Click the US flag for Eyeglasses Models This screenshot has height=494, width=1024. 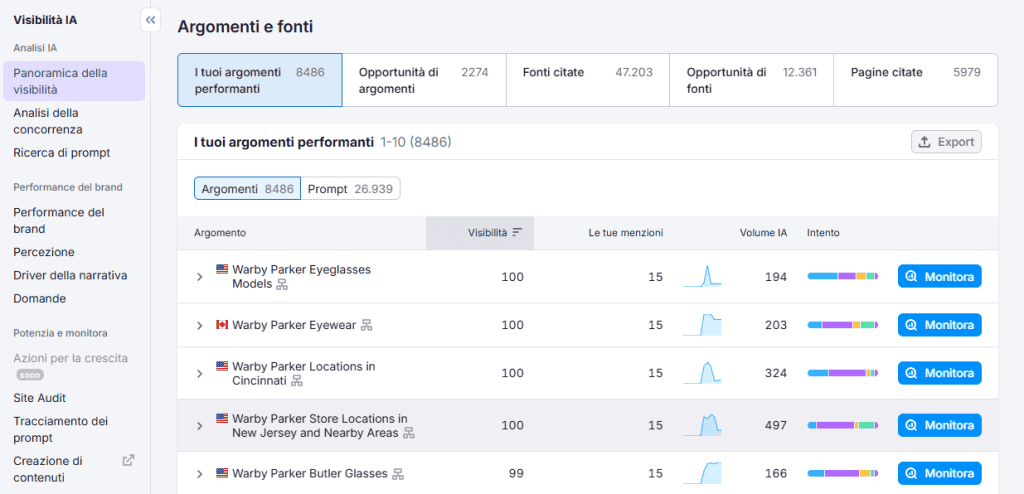[x=222, y=269]
